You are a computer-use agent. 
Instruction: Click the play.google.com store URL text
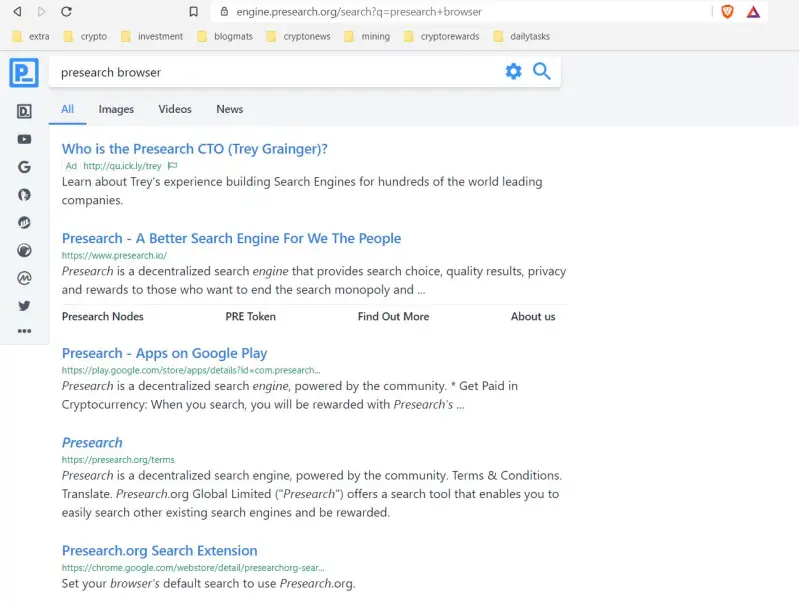[x=191, y=370]
